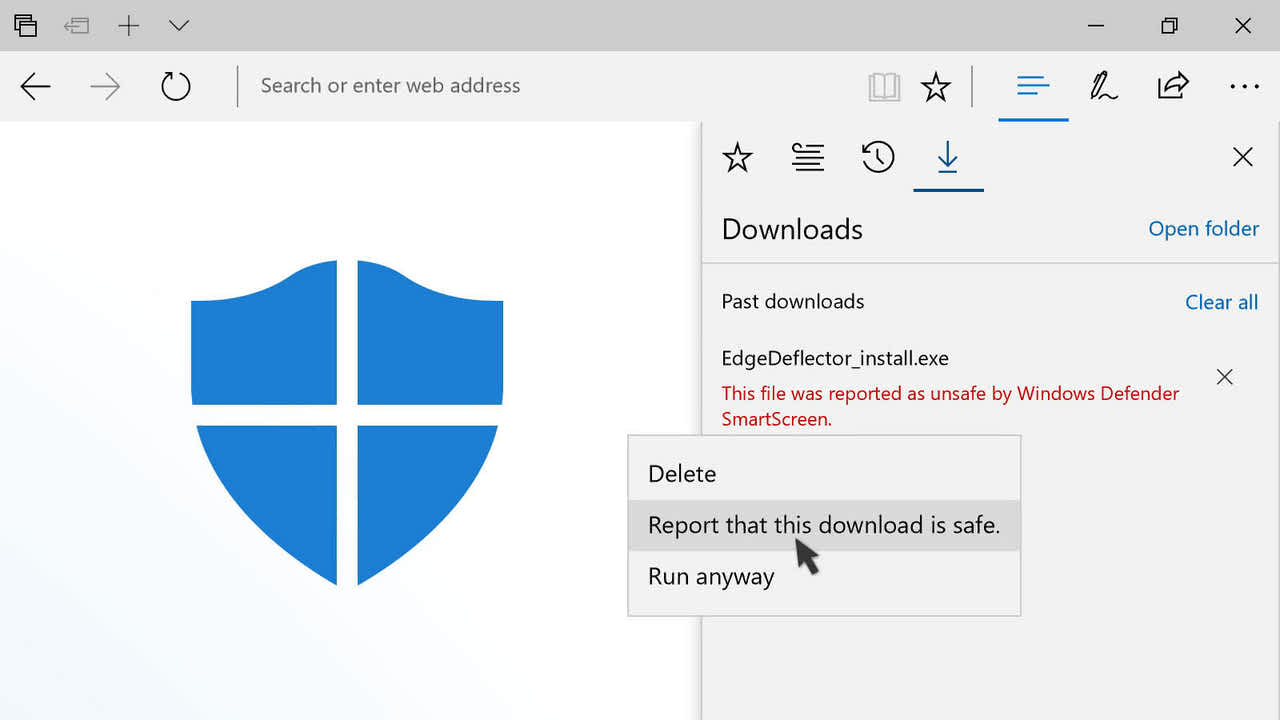Screen dimensions: 1280x720
Task: Open the Favorites star panel in the Hub
Action: click(x=737, y=157)
